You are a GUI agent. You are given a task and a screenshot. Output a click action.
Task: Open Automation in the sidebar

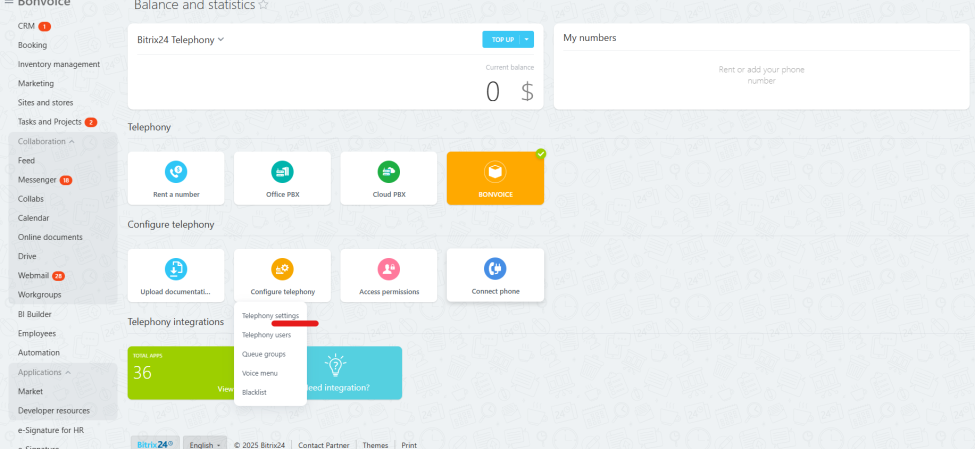pyautogui.click(x=39, y=353)
